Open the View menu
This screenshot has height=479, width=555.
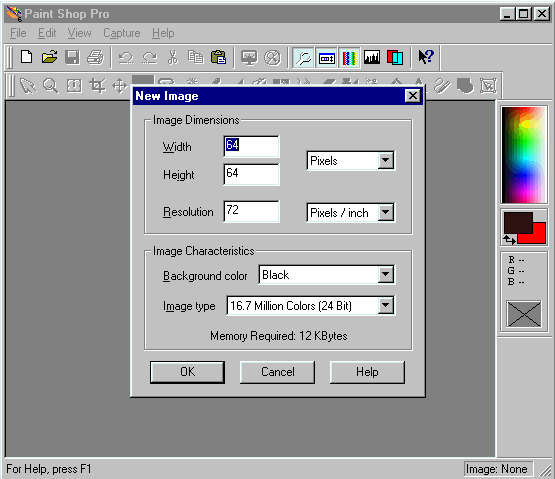[x=79, y=33]
